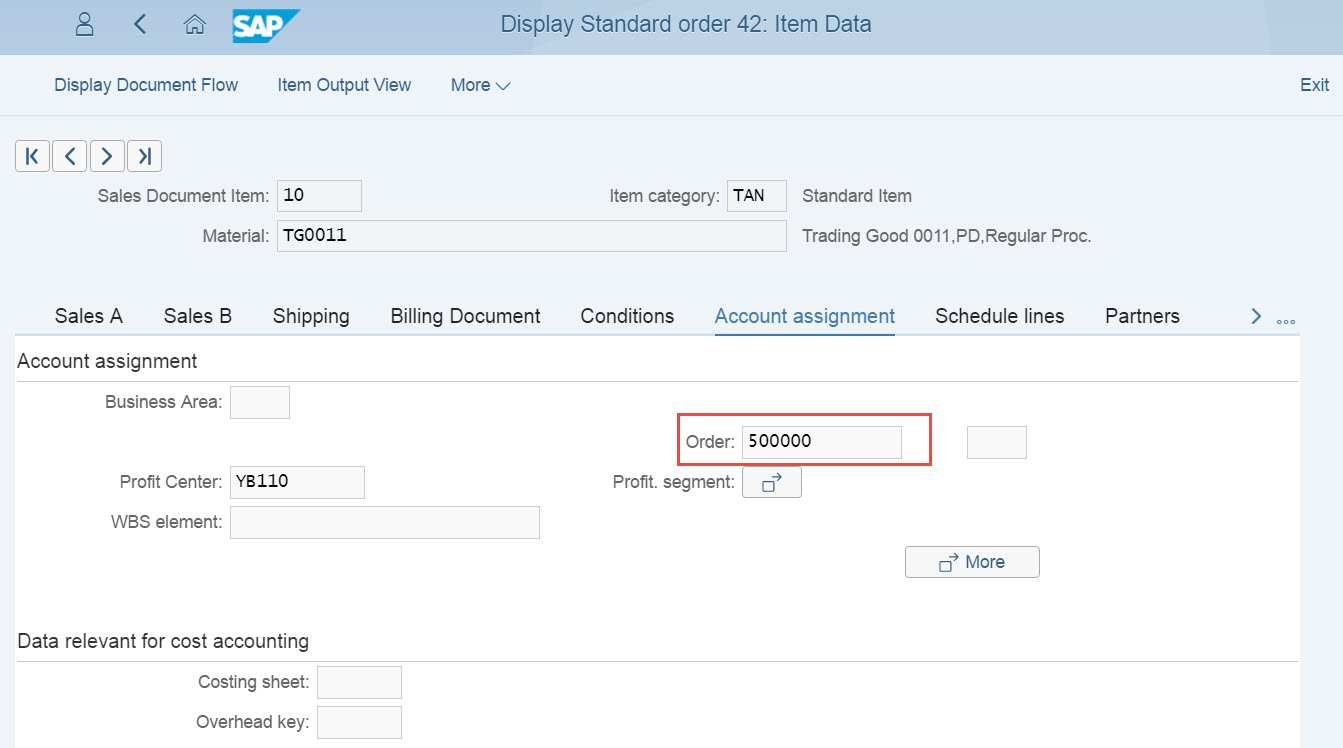The height and width of the screenshot is (748, 1343).
Task: Click the back arrow in header
Action: point(140,25)
